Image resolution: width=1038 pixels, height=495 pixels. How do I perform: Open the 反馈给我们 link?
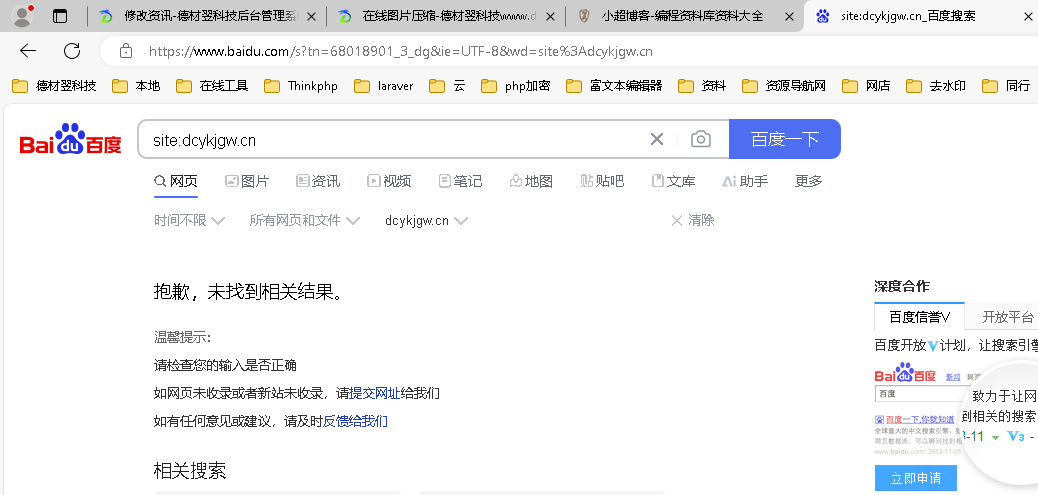click(355, 421)
